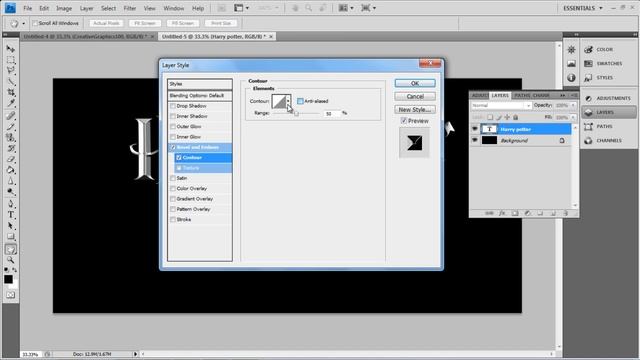
Task: Select the Brush tool
Action: coord(11,127)
